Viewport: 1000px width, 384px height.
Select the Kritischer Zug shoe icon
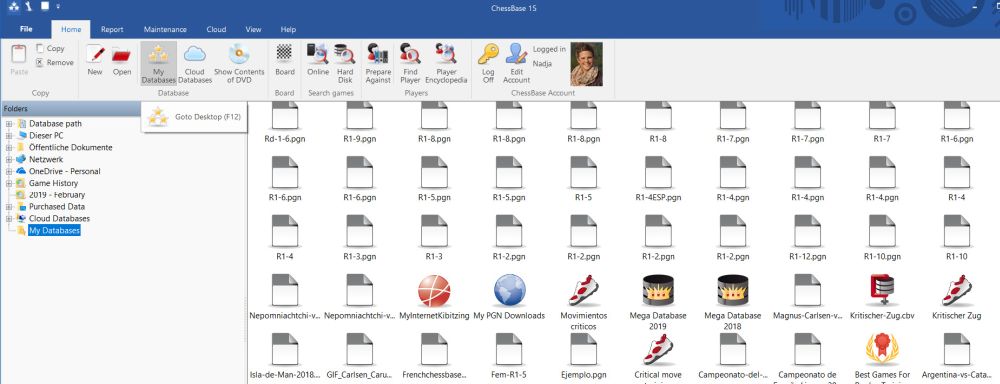[957, 290]
